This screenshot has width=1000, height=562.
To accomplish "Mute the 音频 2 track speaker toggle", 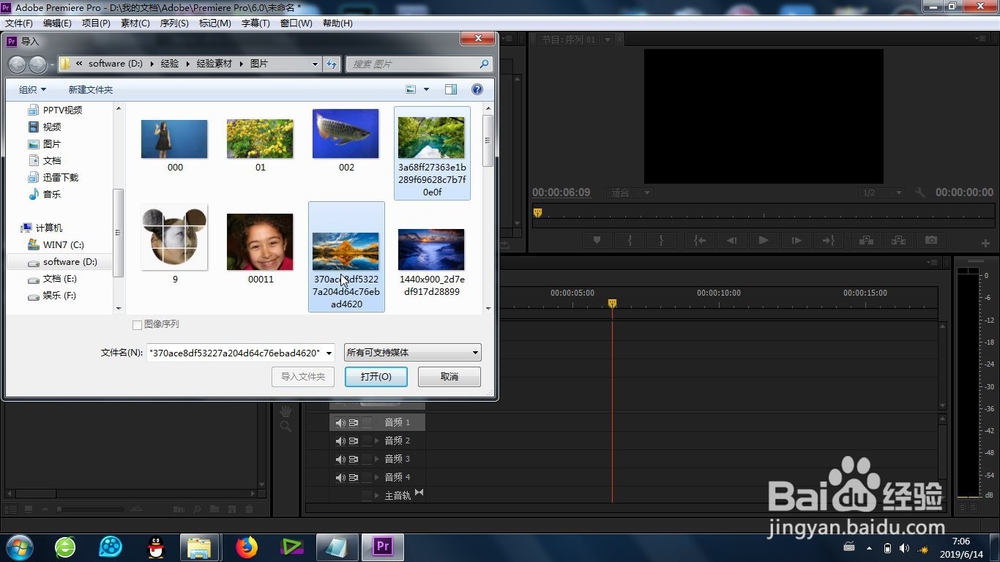I will [341, 441].
